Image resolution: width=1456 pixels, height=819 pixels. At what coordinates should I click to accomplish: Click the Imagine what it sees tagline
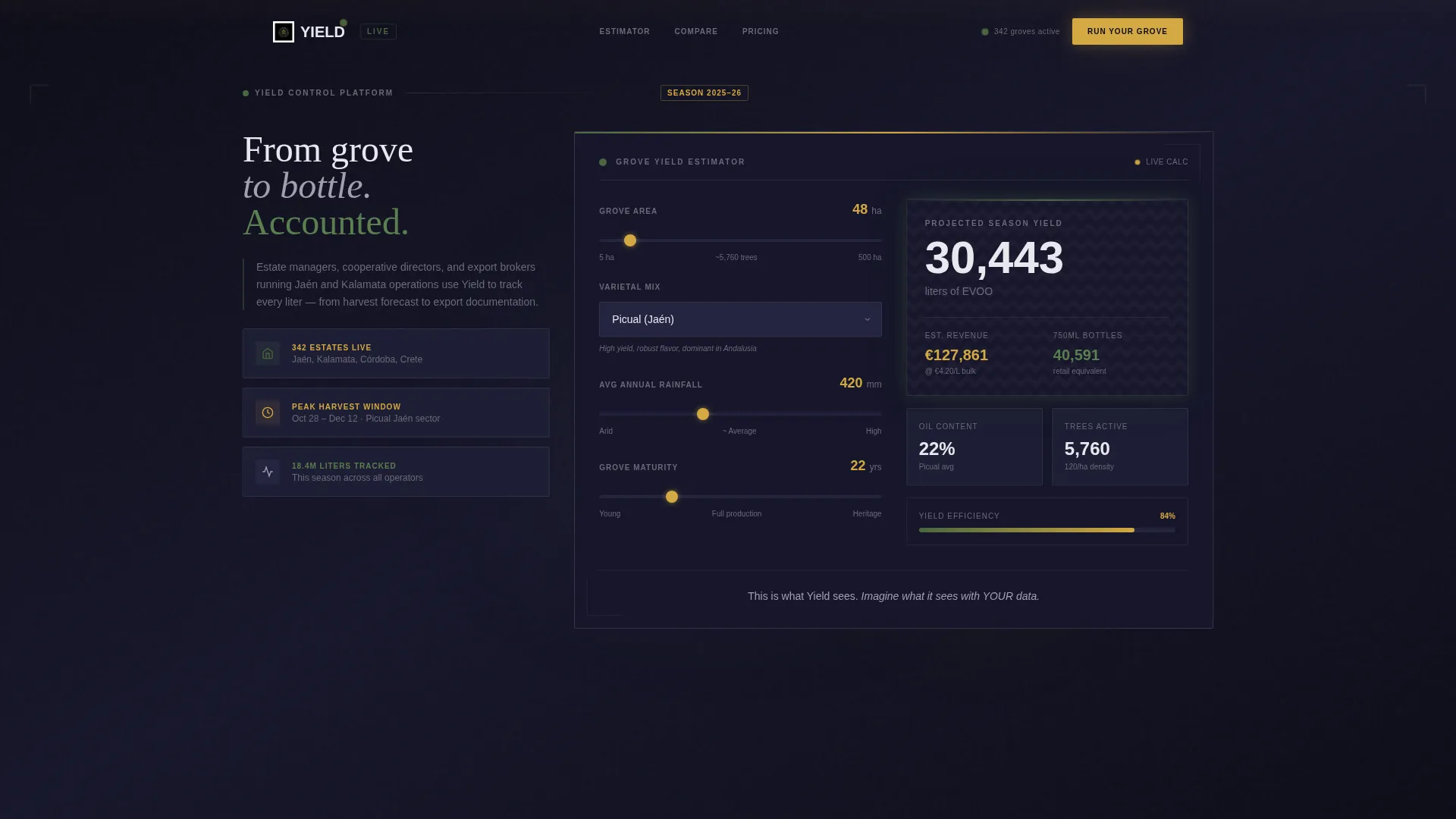pos(950,596)
